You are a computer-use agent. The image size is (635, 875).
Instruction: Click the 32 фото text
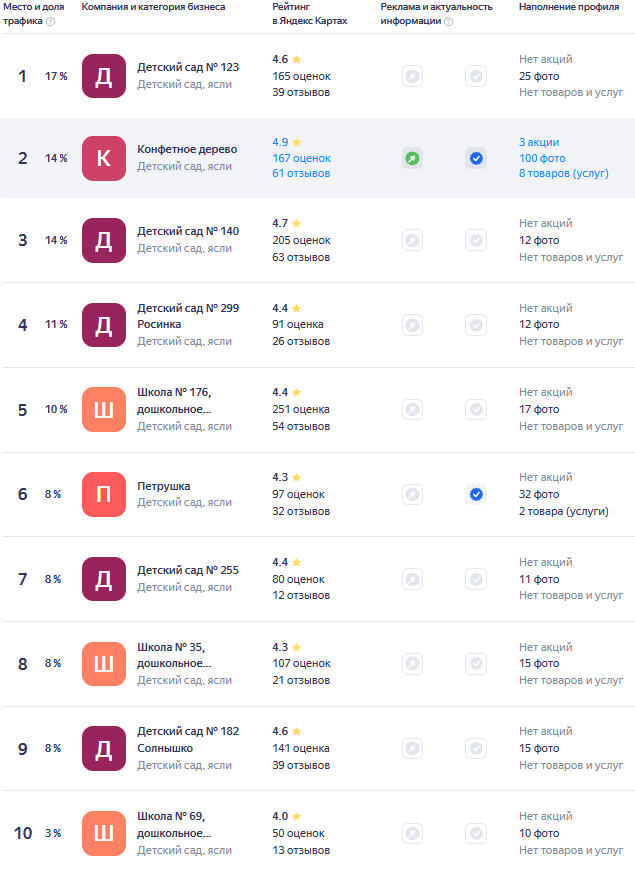point(539,494)
